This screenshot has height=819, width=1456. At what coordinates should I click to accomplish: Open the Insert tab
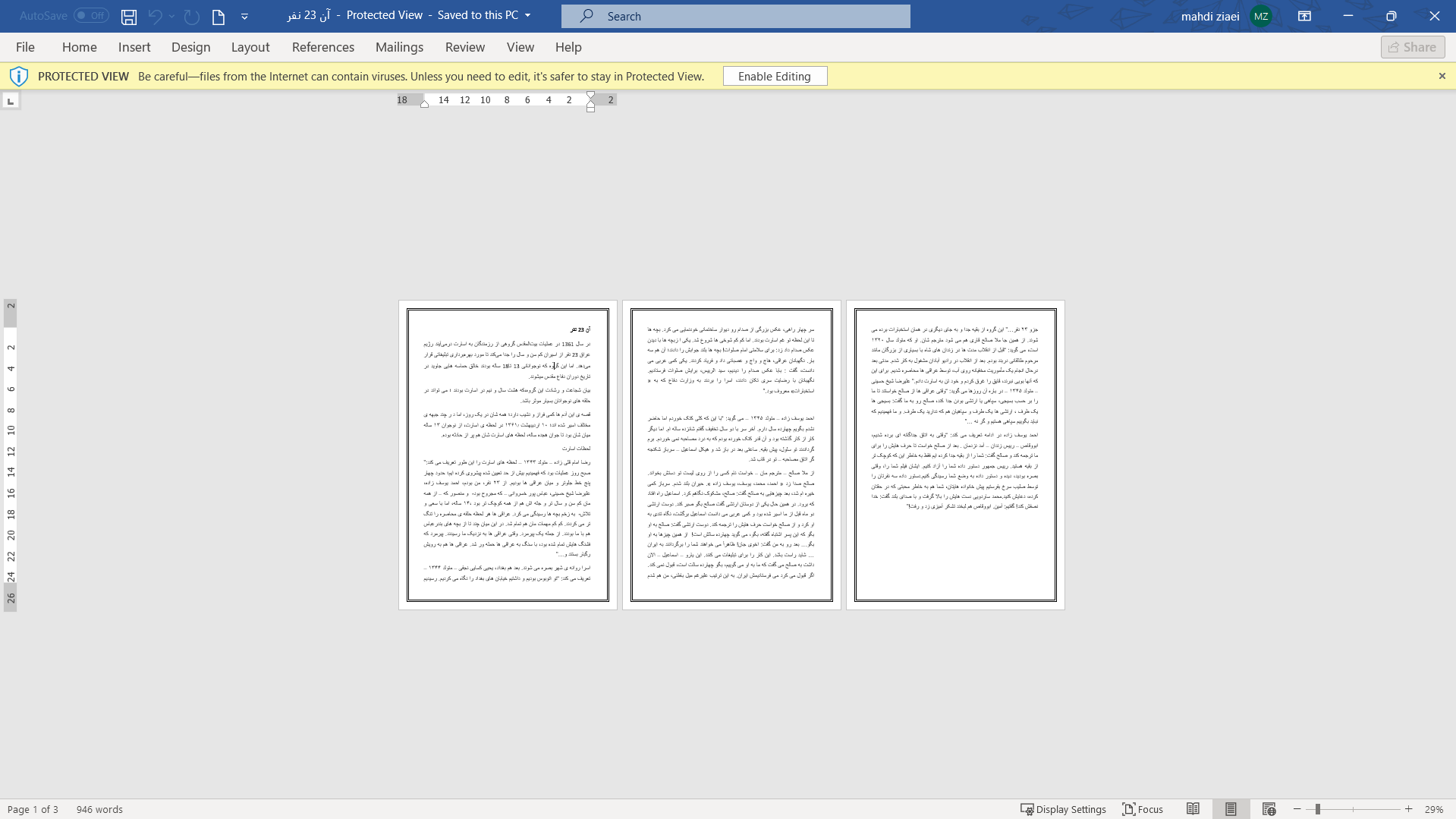pos(134,47)
